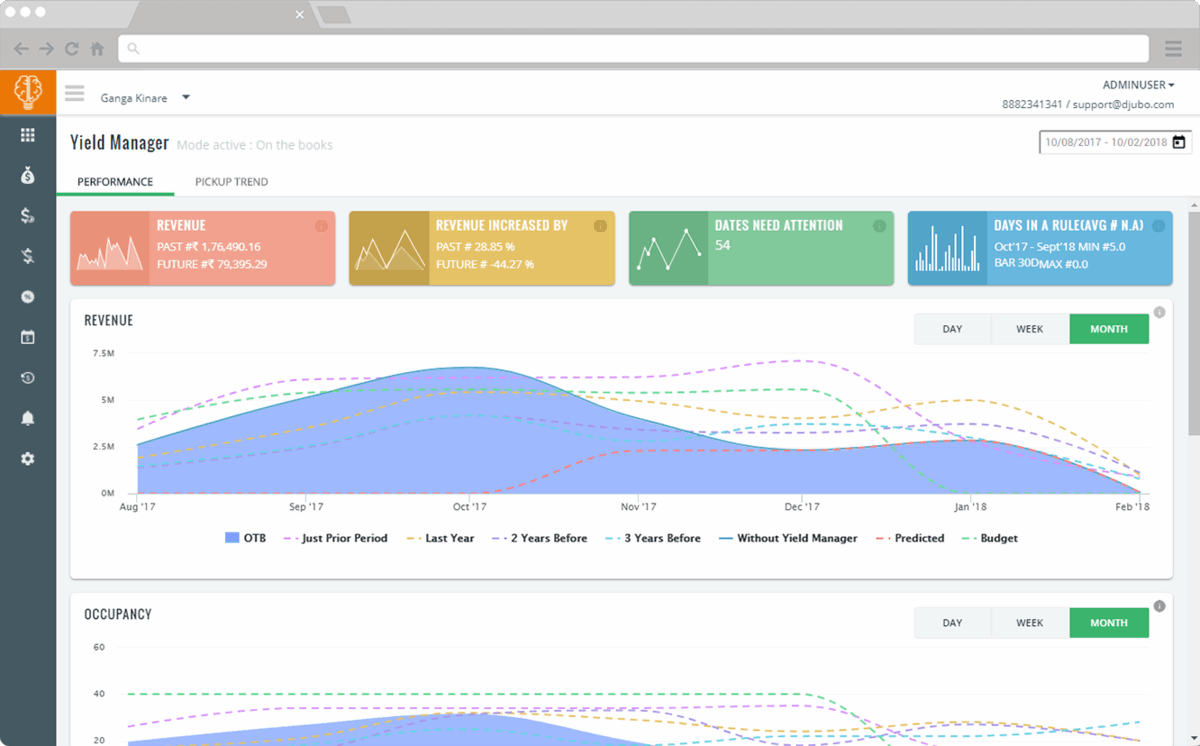Open the ADMINUSER account dropdown

click(x=1138, y=85)
